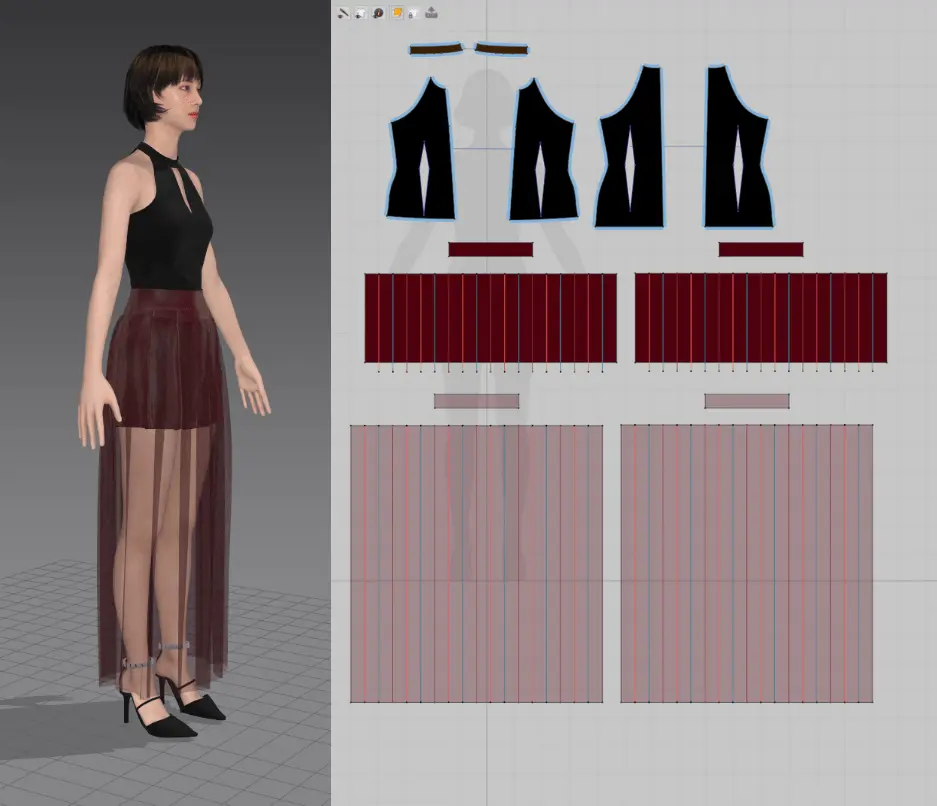937x806 pixels.
Task: Select the left dark red pleated skirt pattern
Action: 491,318
